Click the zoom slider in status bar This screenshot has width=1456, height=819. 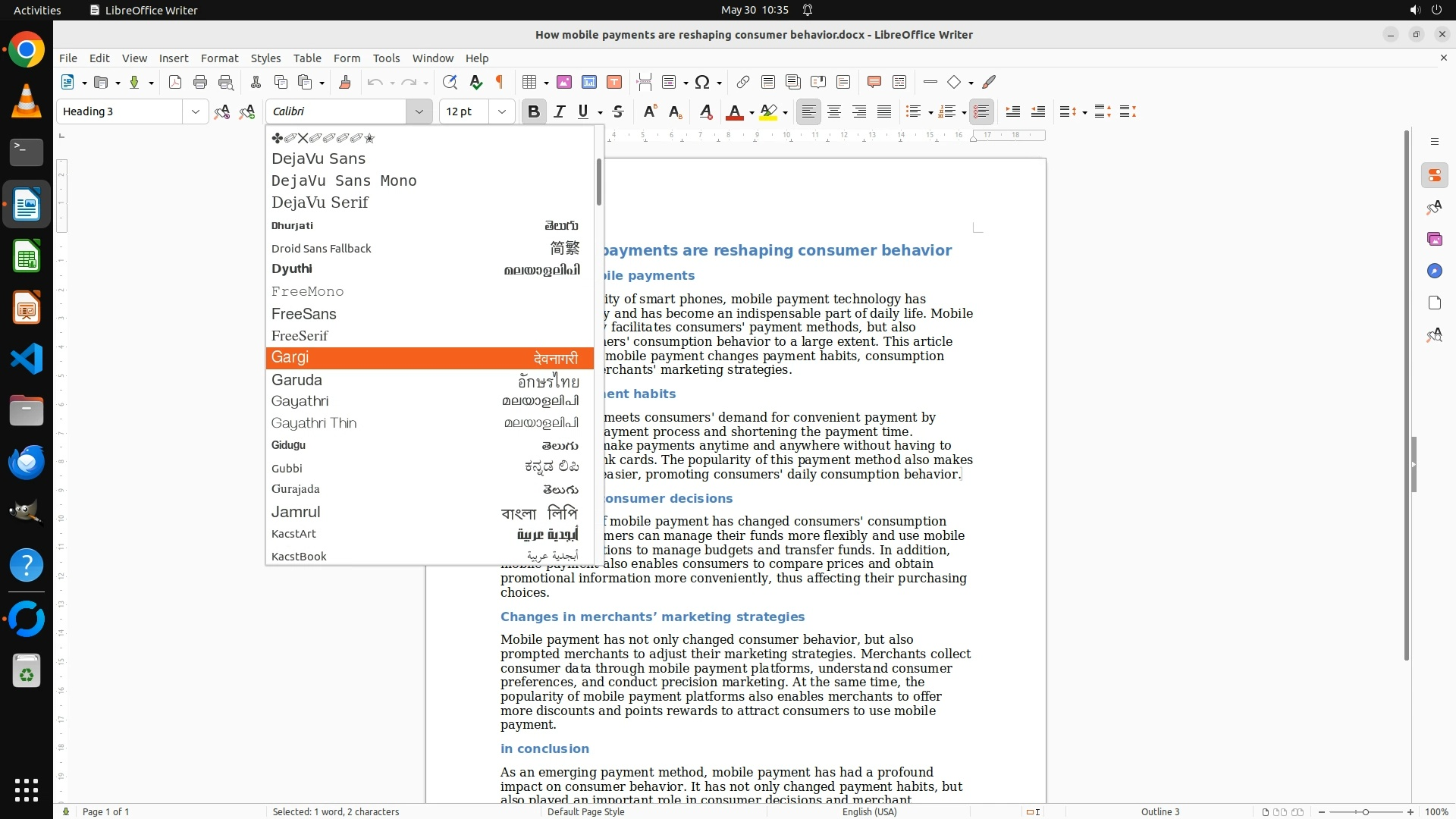[x=1365, y=811]
